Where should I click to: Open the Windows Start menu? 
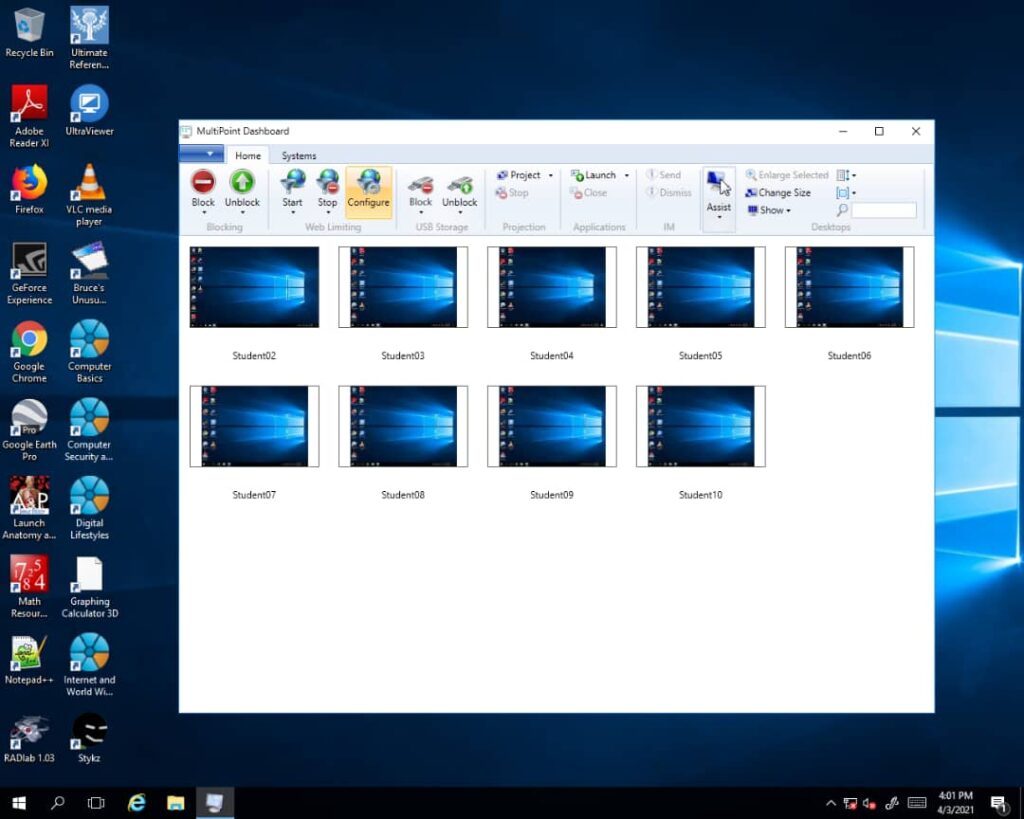pyautogui.click(x=19, y=803)
